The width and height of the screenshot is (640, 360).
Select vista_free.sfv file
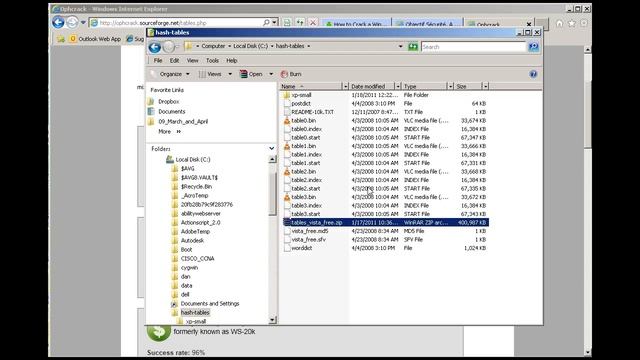[x=309, y=240]
